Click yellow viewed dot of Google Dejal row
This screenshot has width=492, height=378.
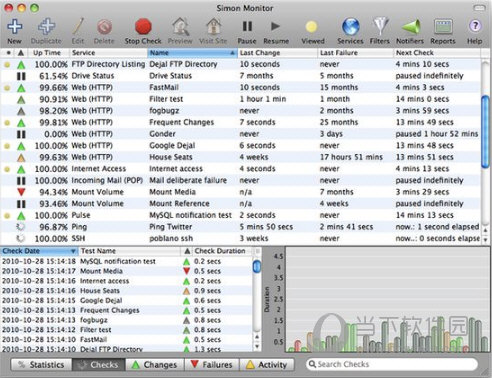(7, 146)
